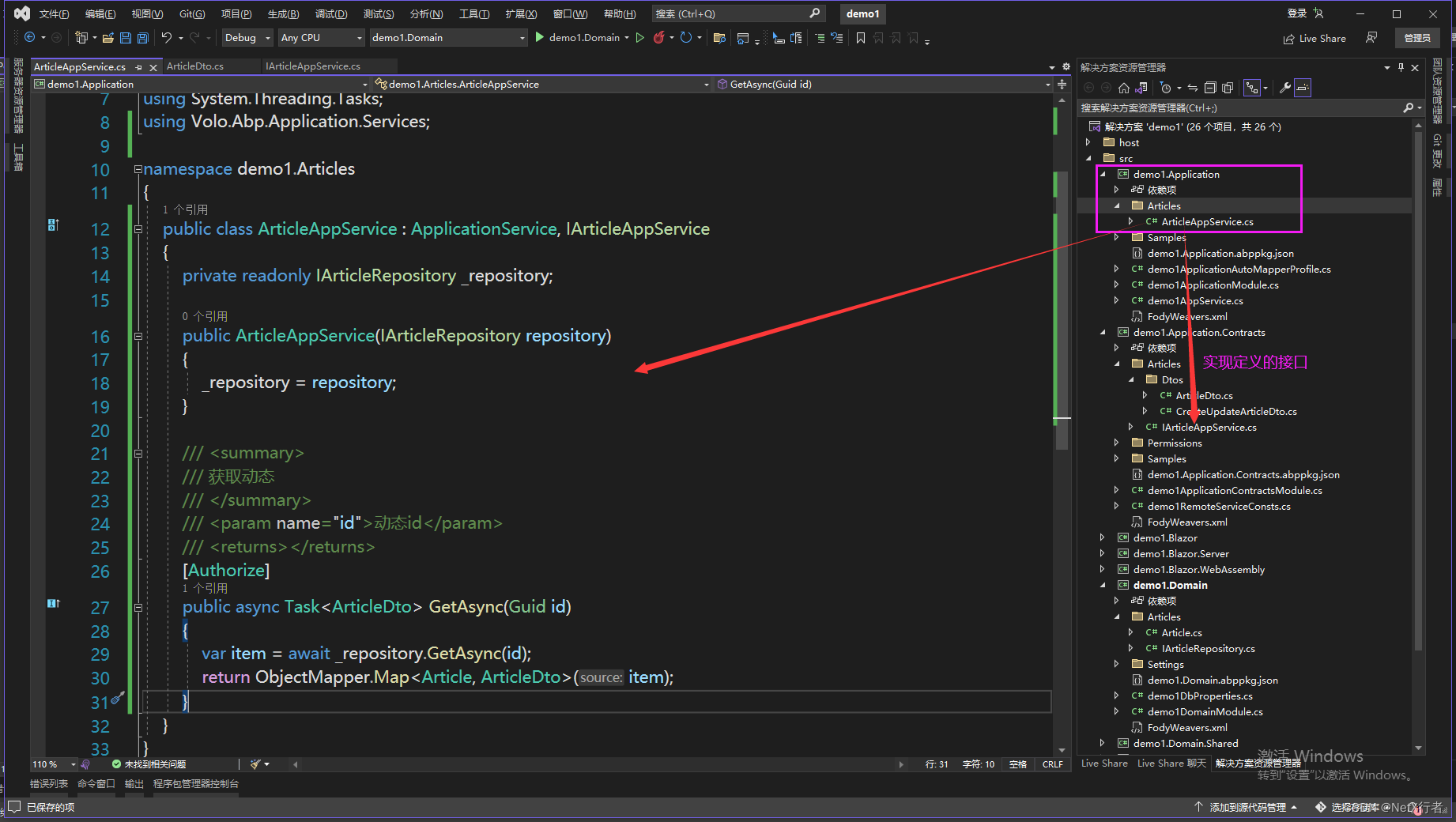Click the Live Share button

point(1315,38)
